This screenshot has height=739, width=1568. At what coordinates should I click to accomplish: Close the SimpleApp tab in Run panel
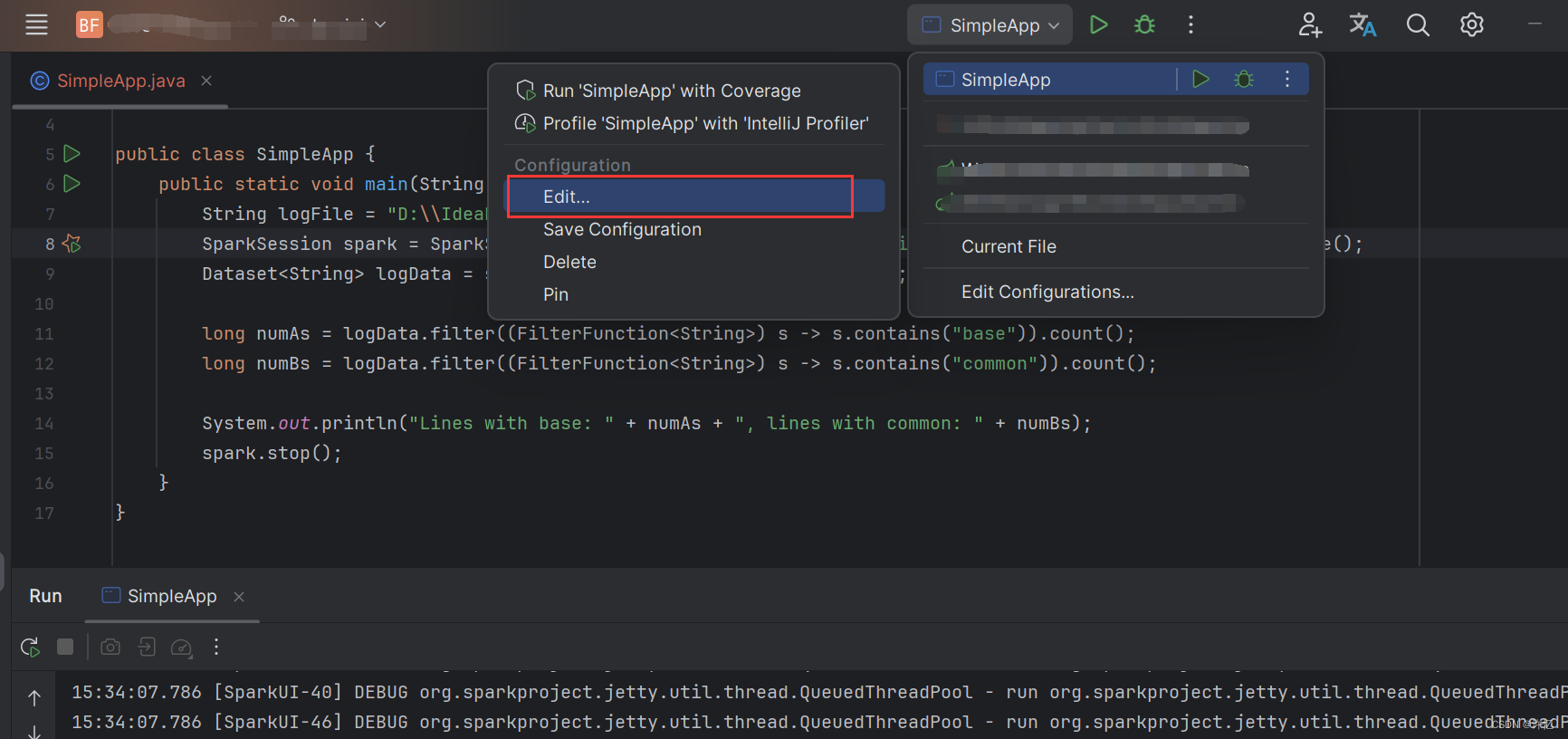point(239,597)
